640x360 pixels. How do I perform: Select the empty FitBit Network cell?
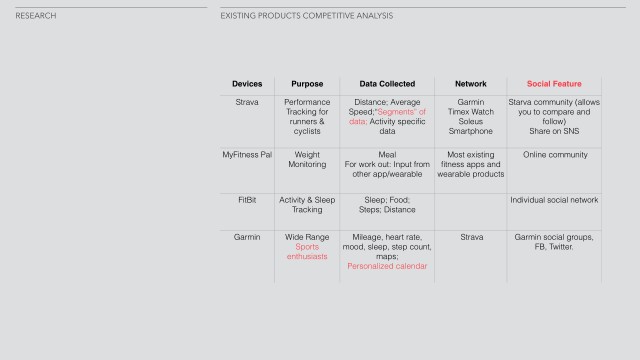(x=471, y=212)
